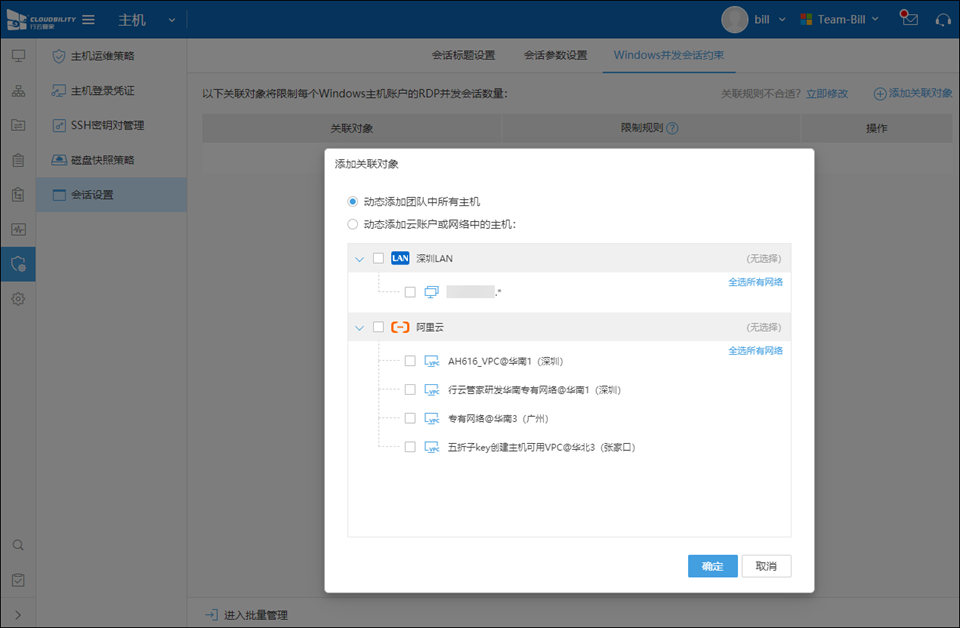Screen dimensions: 960x628
Task: Click the search icon in left sidebar
Action: [x=18, y=545]
